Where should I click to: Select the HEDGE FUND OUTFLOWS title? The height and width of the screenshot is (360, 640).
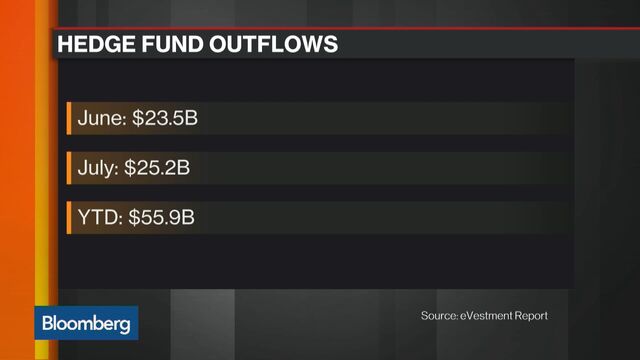tap(198, 44)
